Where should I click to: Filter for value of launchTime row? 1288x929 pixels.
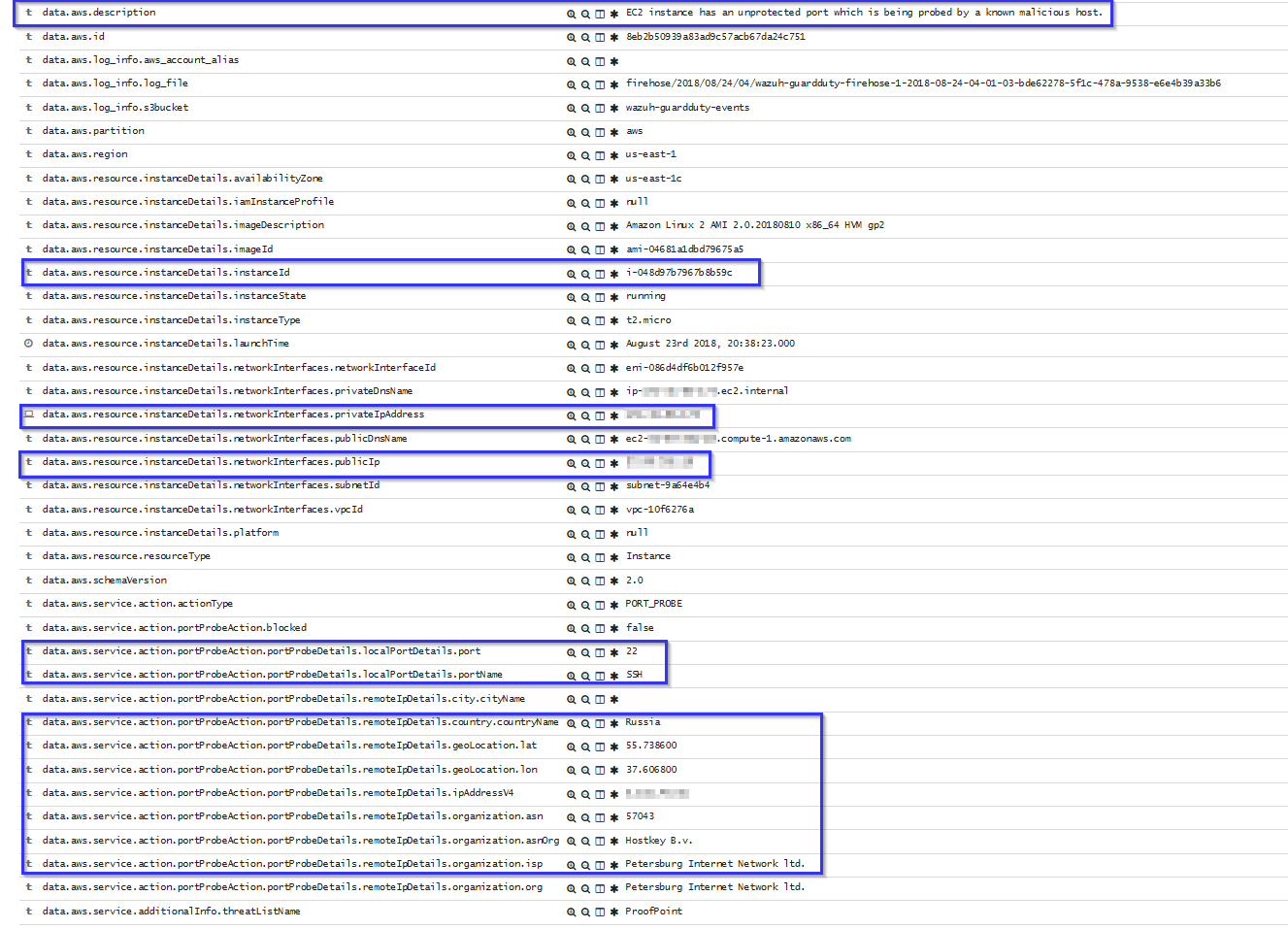click(x=571, y=345)
